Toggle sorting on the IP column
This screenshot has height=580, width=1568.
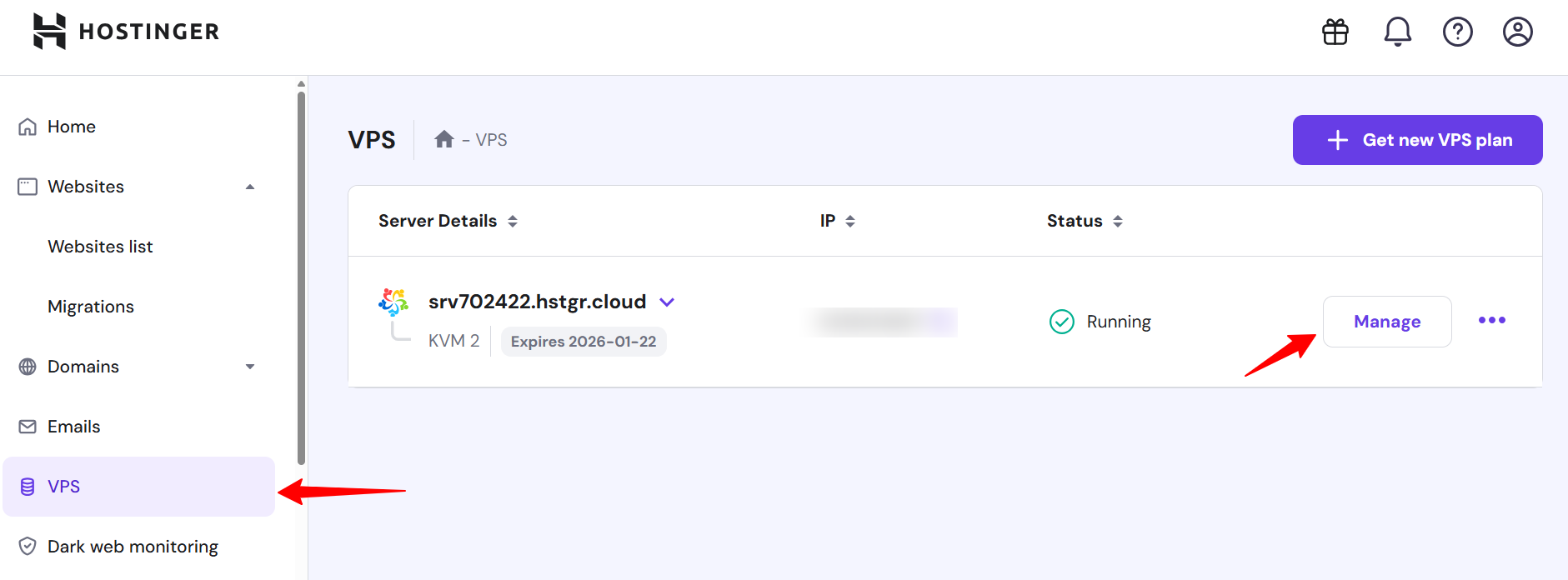click(x=850, y=221)
